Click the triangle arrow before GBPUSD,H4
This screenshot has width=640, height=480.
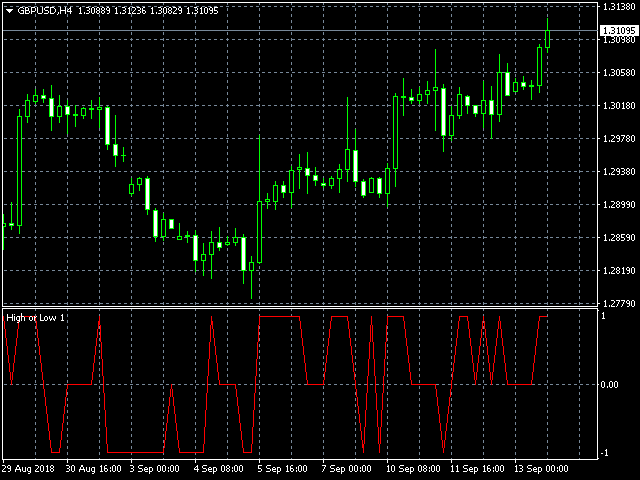[x=9, y=11]
